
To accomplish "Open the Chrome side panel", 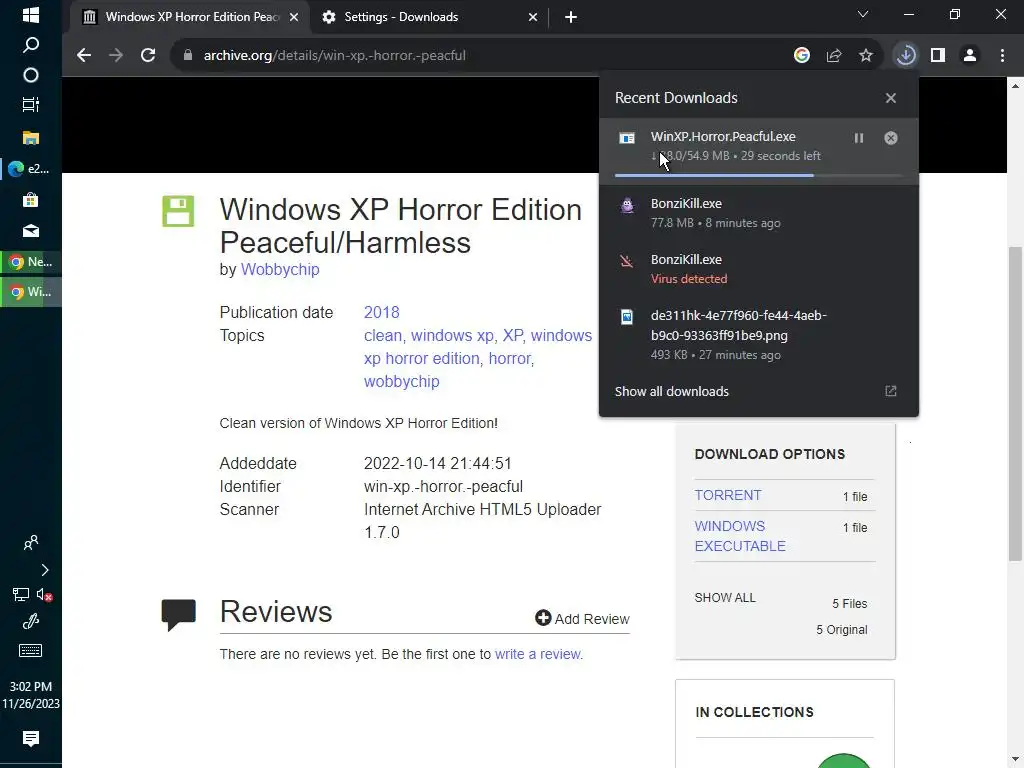I will (x=938, y=56).
